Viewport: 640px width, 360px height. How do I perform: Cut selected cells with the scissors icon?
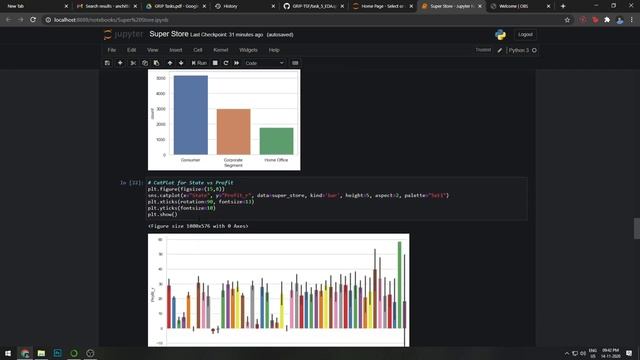pyautogui.click(x=133, y=63)
